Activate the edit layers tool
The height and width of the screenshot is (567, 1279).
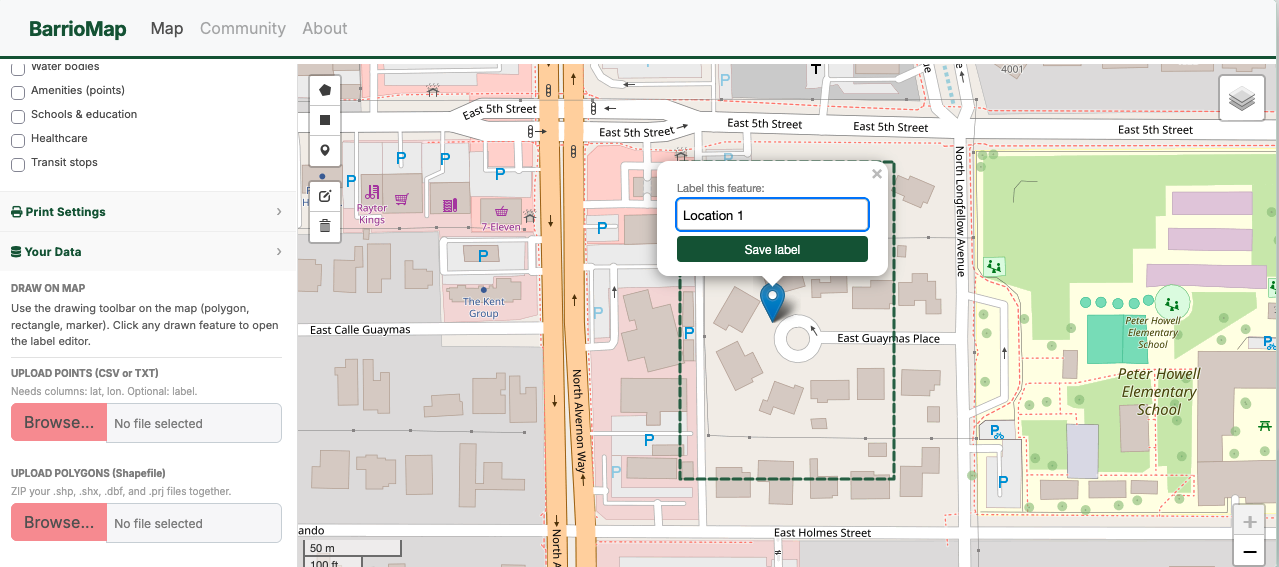(325, 196)
